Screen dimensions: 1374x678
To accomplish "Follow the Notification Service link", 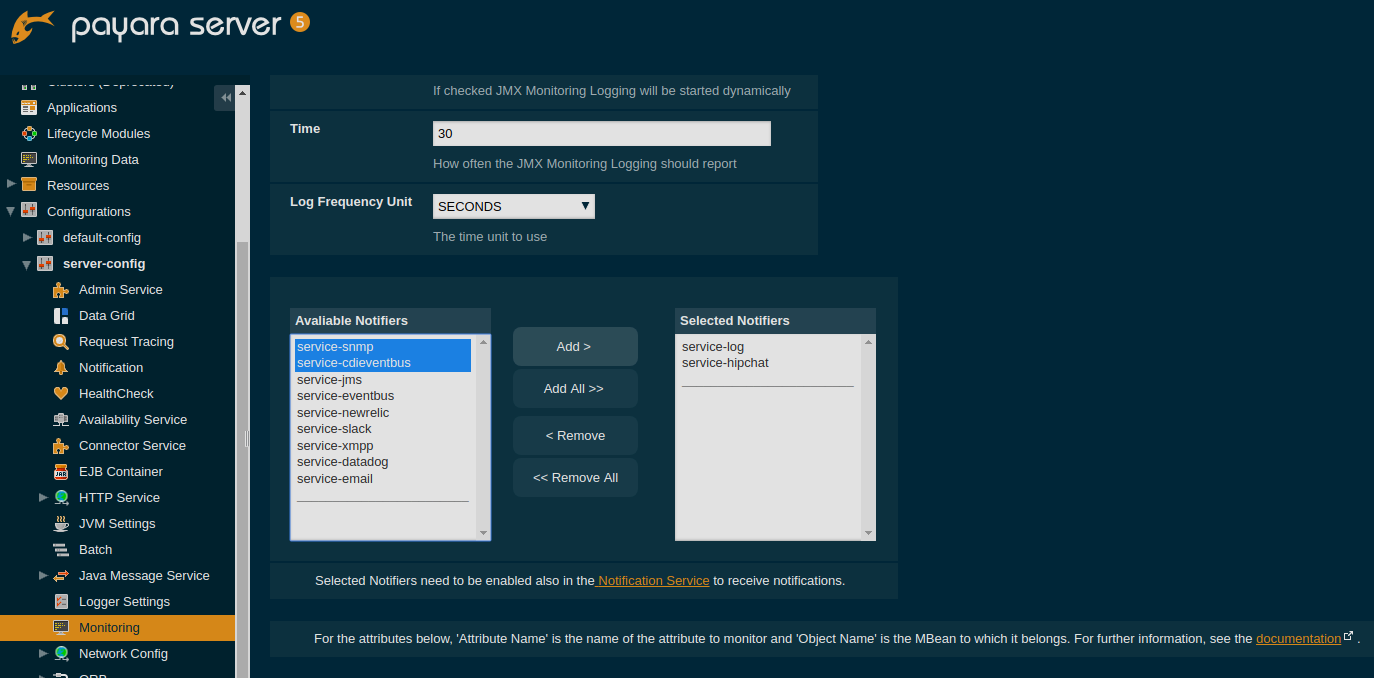I will 654,580.
